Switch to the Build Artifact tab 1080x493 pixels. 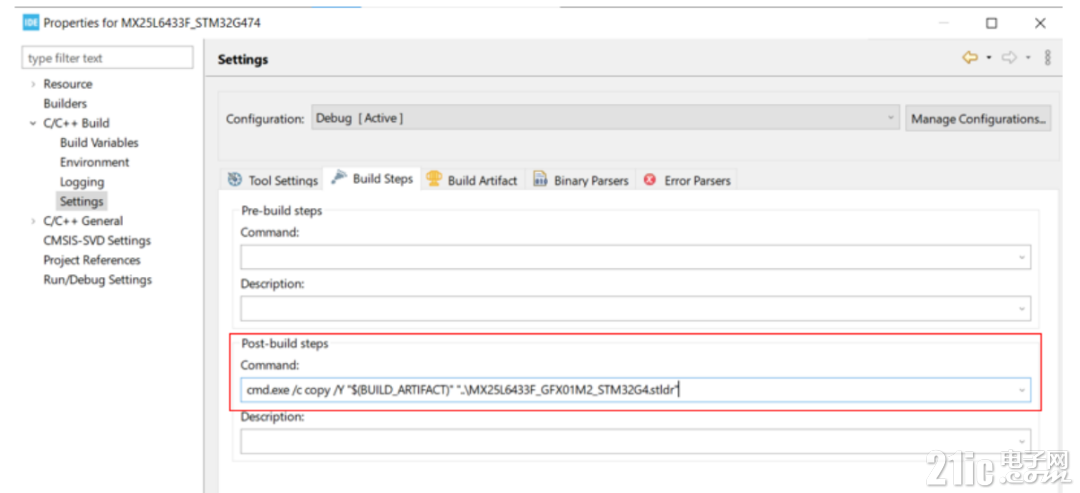pyautogui.click(x=472, y=180)
